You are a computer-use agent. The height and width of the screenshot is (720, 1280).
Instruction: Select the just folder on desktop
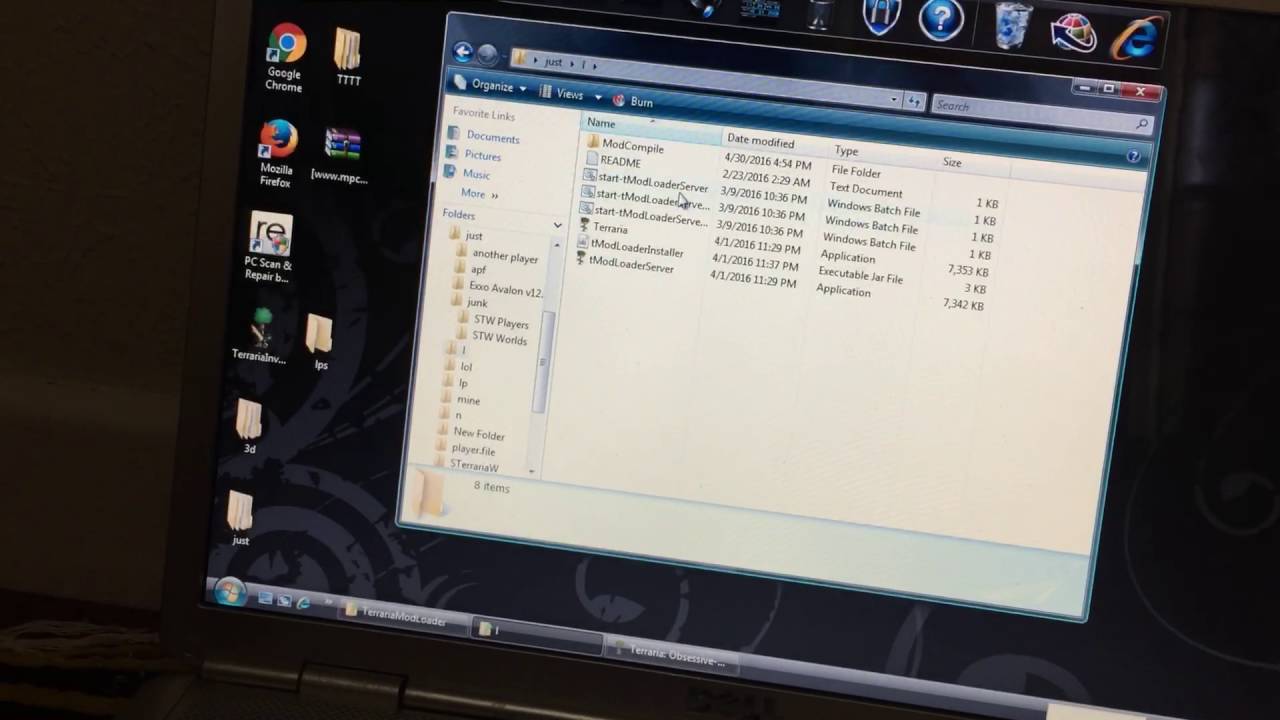[x=240, y=517]
